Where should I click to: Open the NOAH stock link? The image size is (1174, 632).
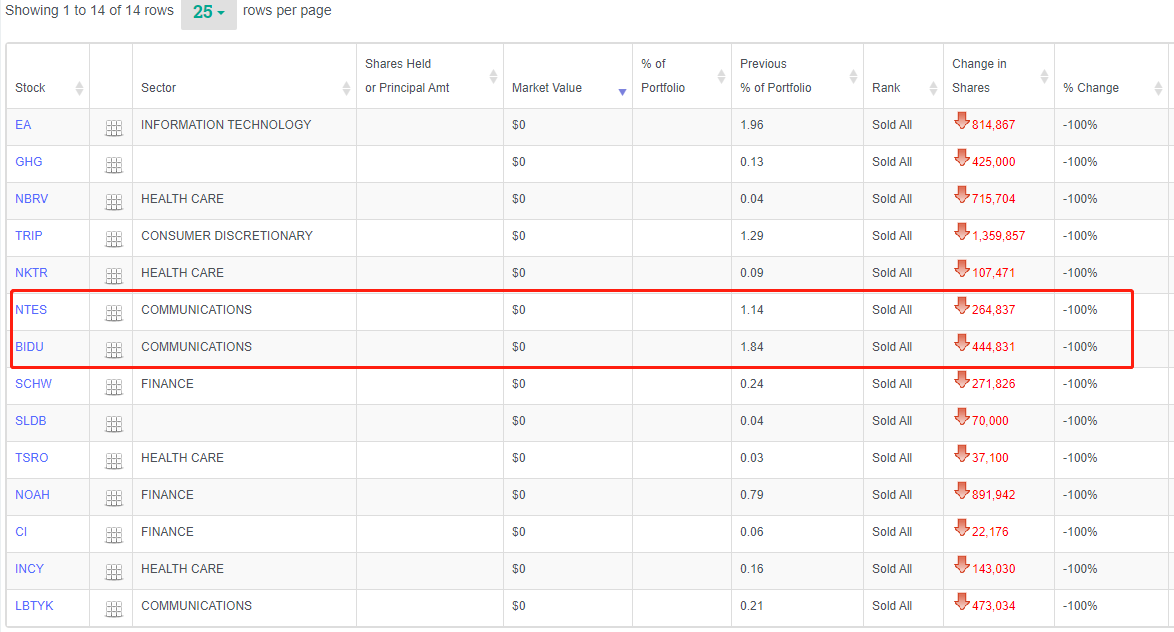tap(32, 495)
